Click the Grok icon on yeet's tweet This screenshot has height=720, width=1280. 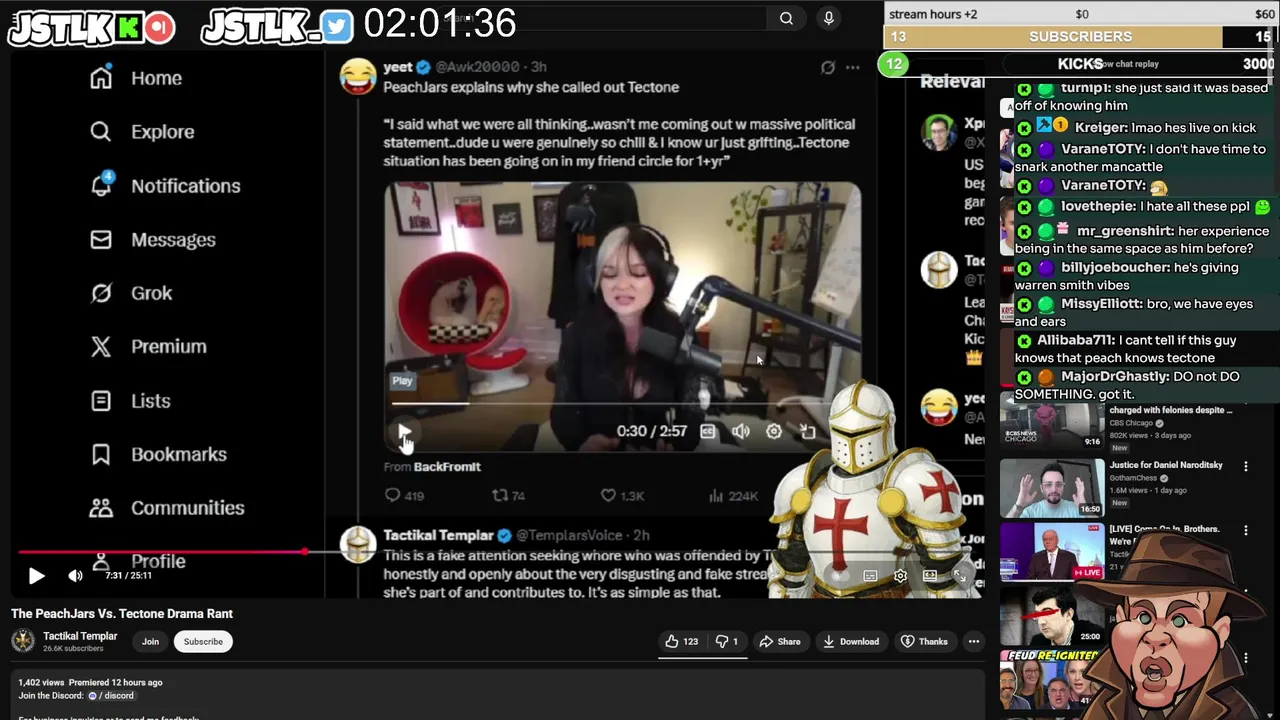tap(828, 67)
